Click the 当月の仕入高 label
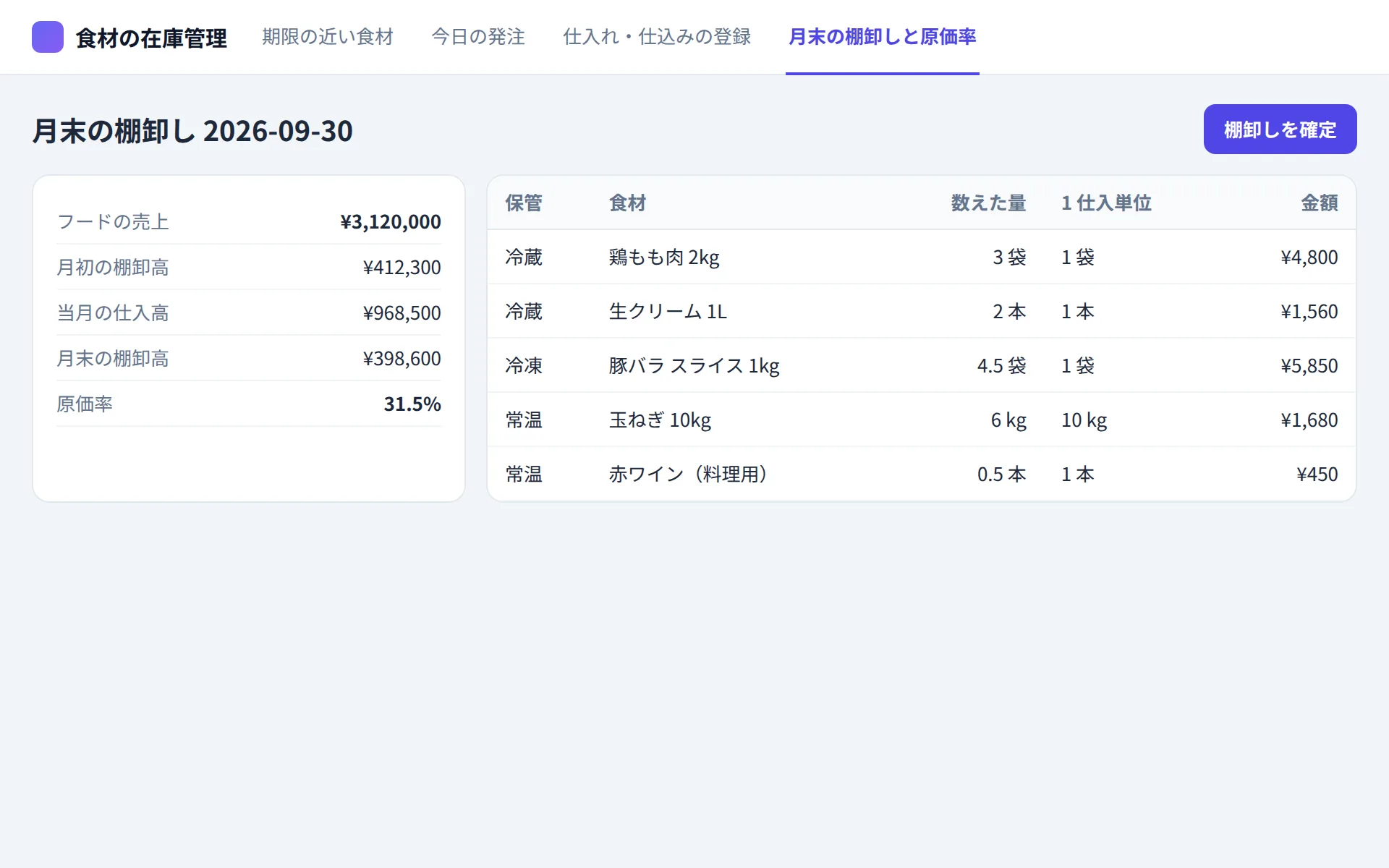 [113, 313]
